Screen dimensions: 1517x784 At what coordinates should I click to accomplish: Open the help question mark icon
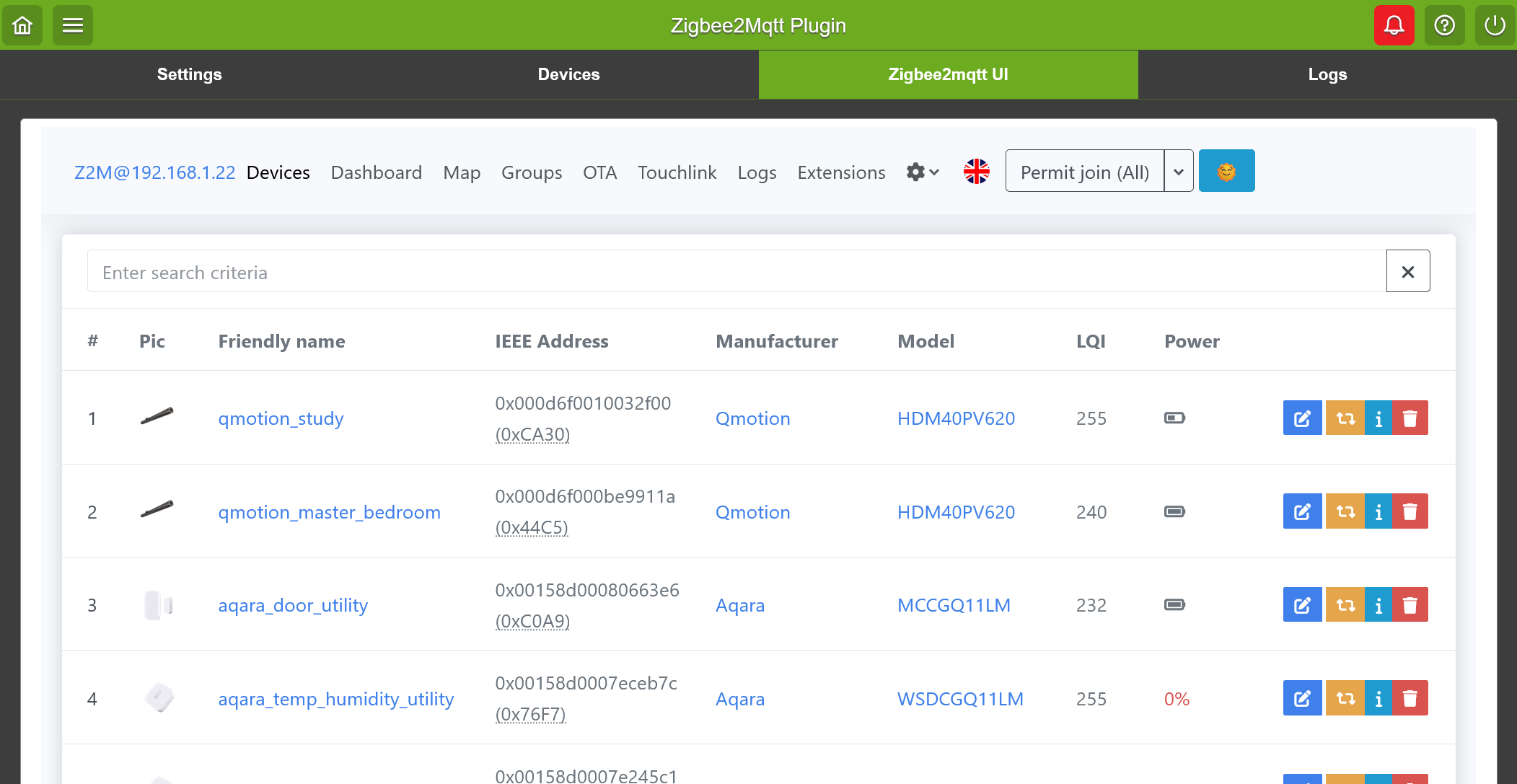click(1444, 25)
